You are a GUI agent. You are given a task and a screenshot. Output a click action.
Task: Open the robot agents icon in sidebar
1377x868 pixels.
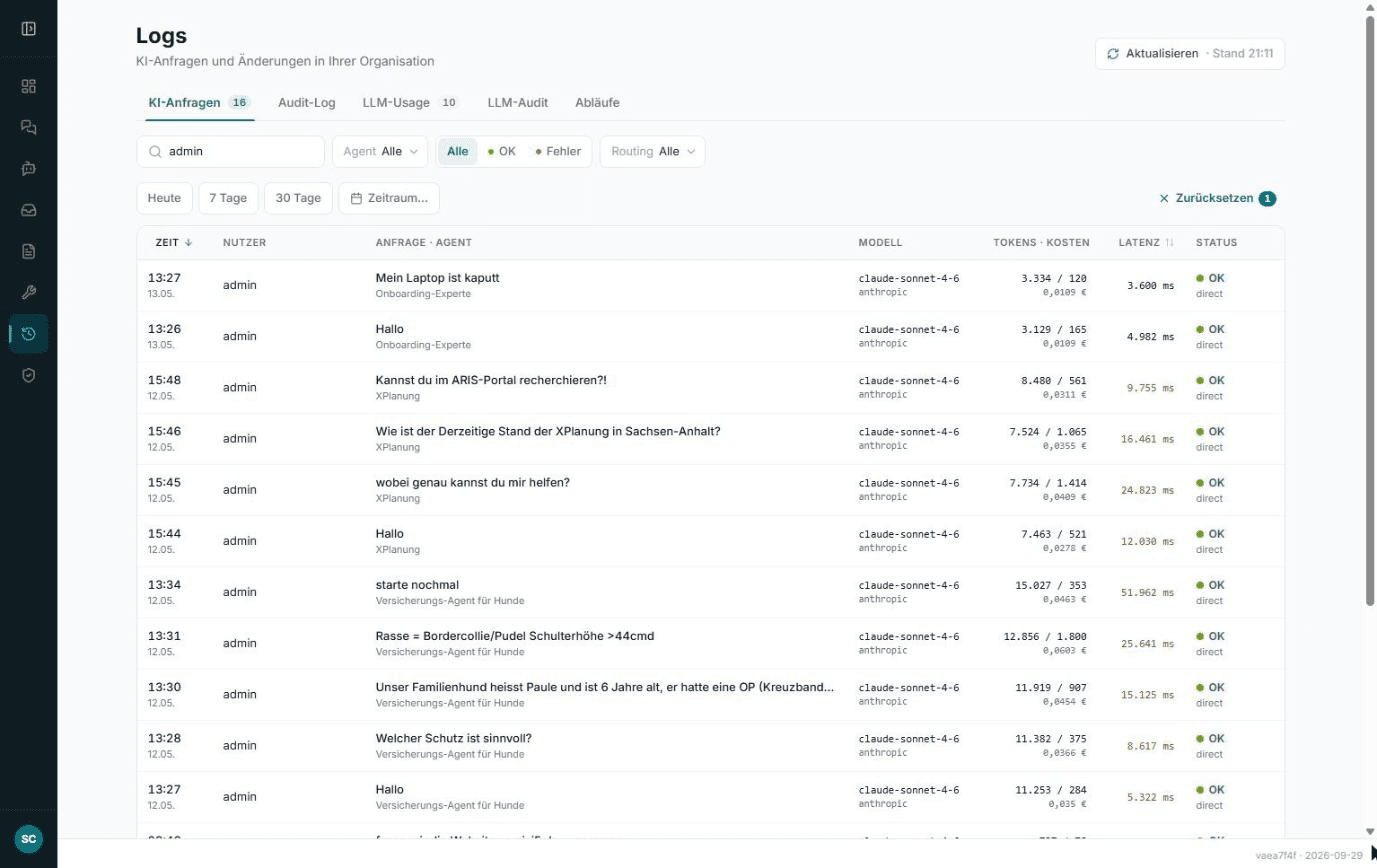(x=28, y=169)
